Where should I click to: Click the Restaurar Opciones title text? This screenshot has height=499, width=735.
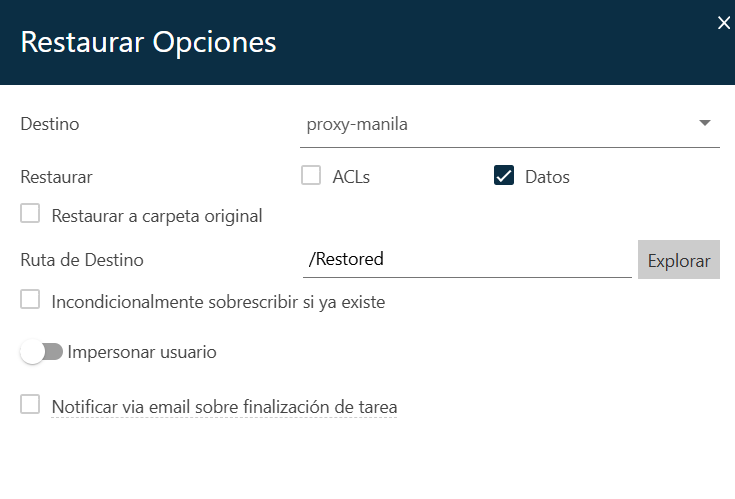148,43
